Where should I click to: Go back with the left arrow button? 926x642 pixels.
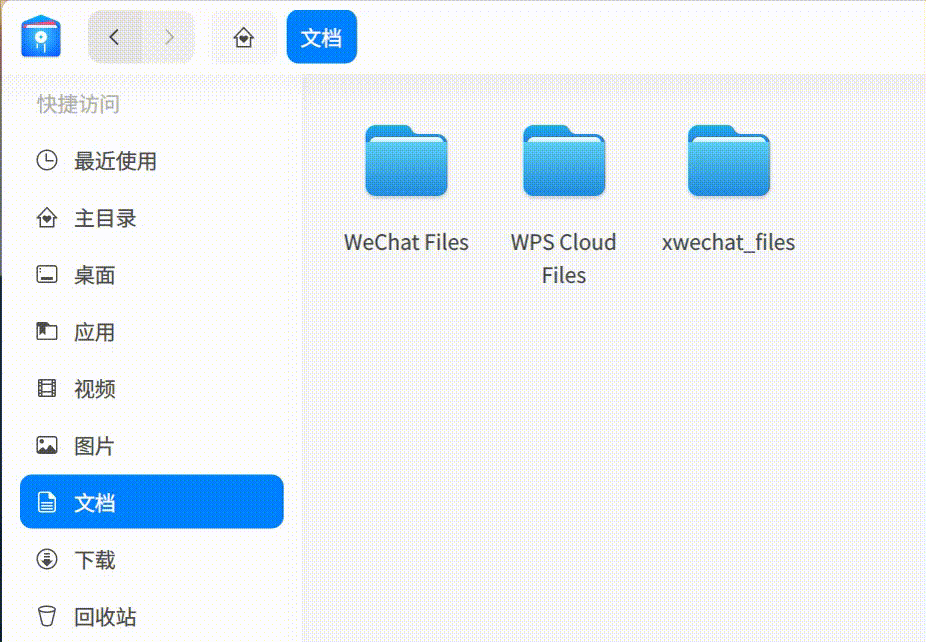tap(115, 37)
